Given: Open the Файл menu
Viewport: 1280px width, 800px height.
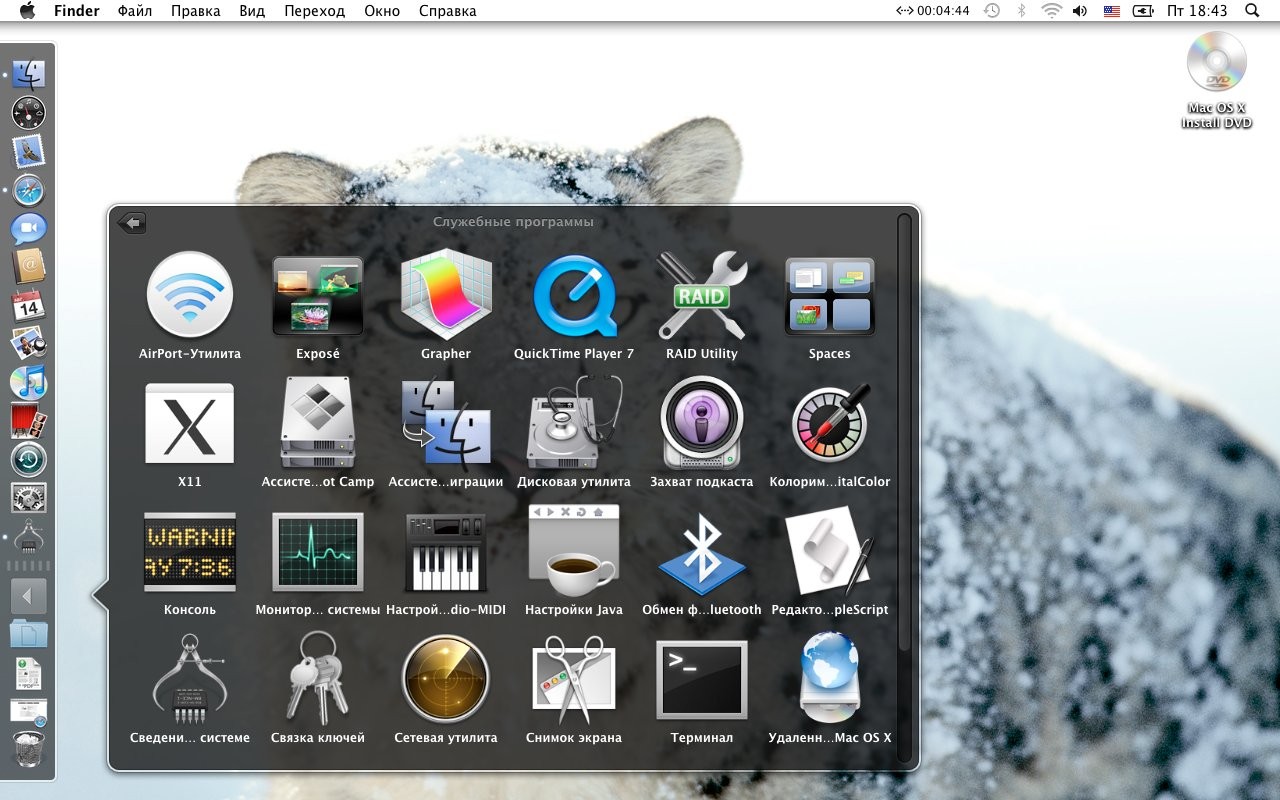Looking at the screenshot, I should click(x=135, y=11).
